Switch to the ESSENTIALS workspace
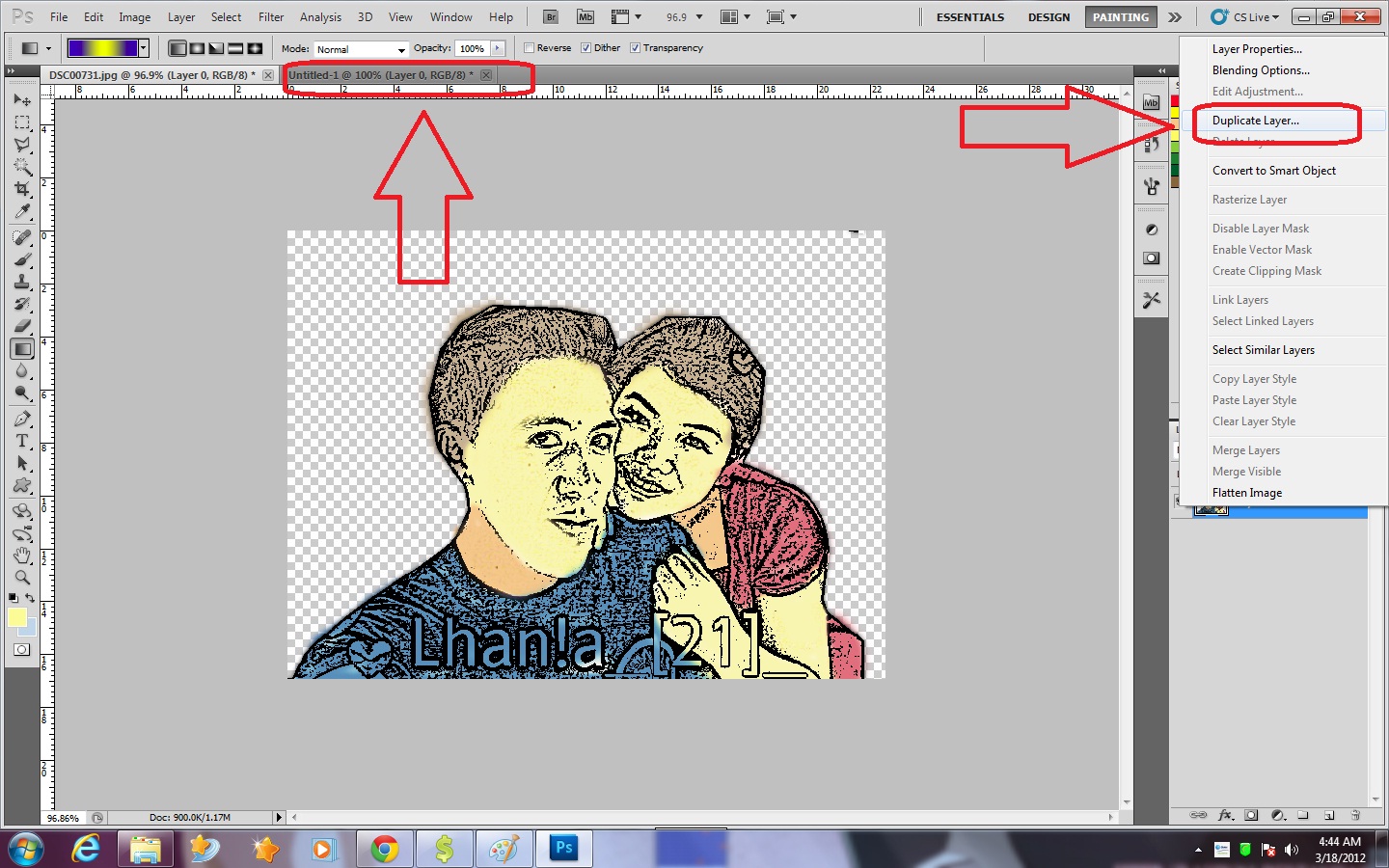 [969, 16]
